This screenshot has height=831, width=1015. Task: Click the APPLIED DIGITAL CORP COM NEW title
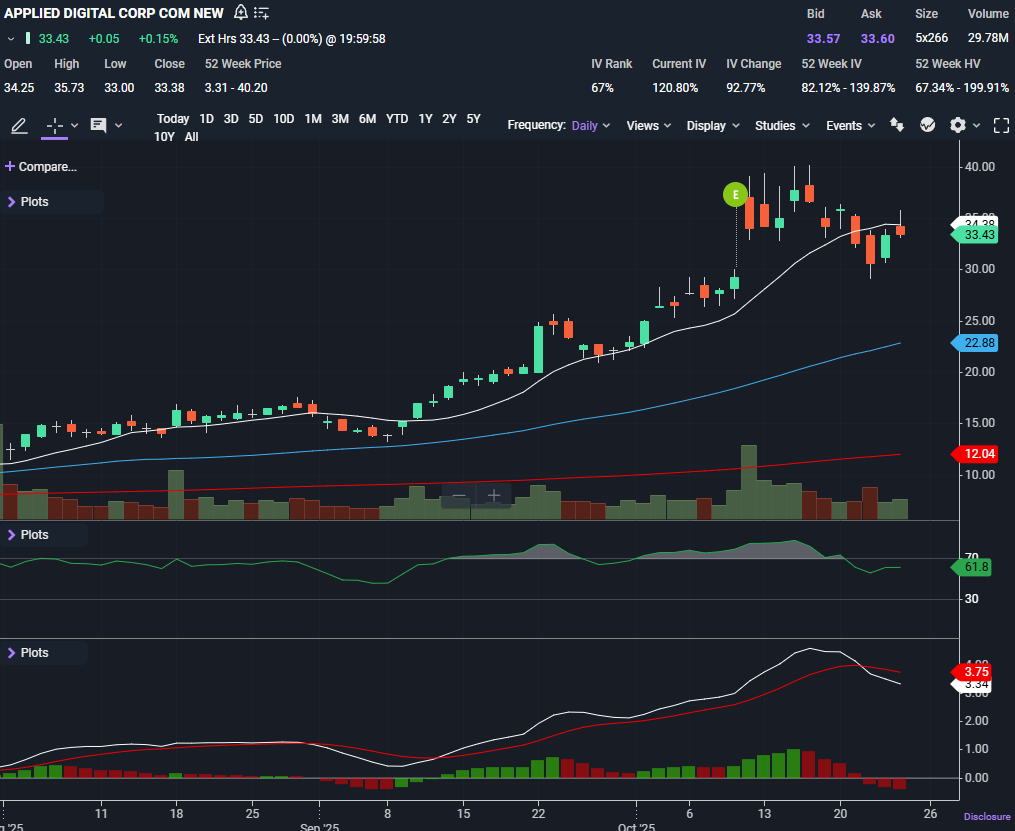114,13
